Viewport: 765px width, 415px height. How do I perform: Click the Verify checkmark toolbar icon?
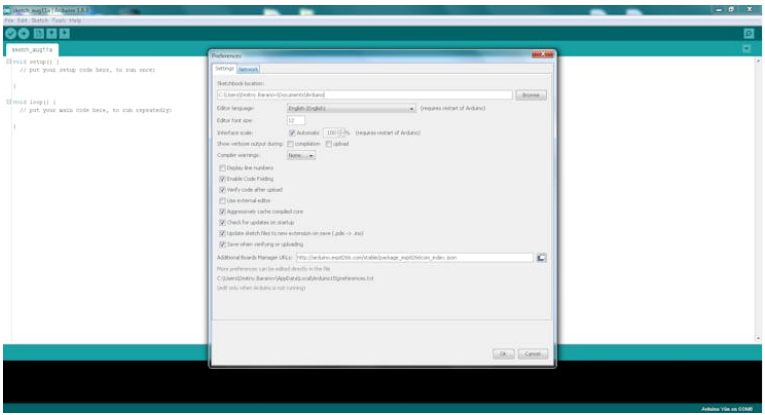pyautogui.click(x=9, y=33)
